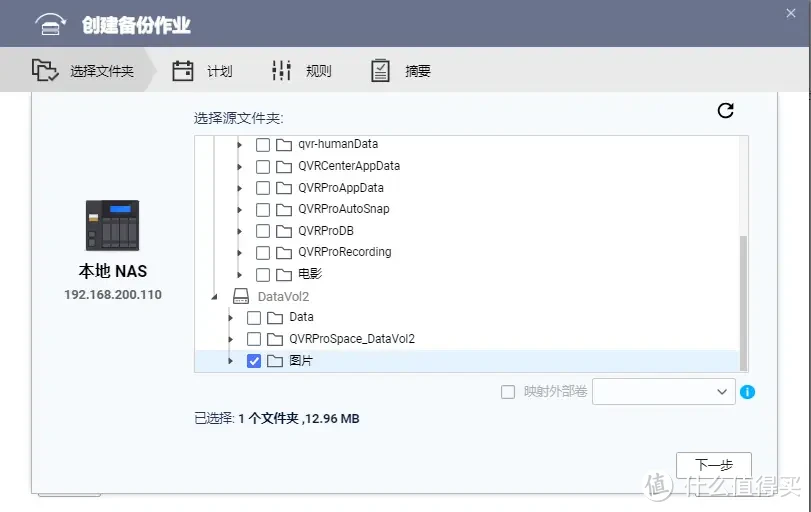Go to the 摘要 step tab

401,71
